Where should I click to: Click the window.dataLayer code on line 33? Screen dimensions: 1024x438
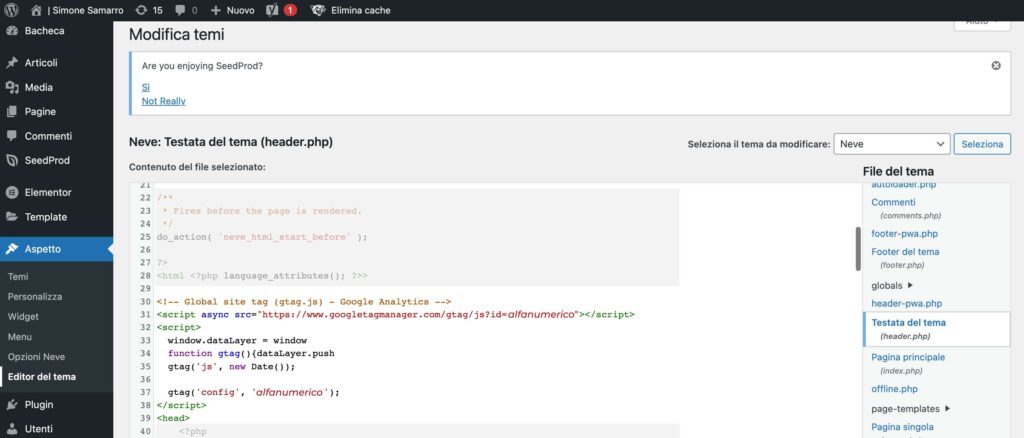pyautogui.click(x=237, y=340)
